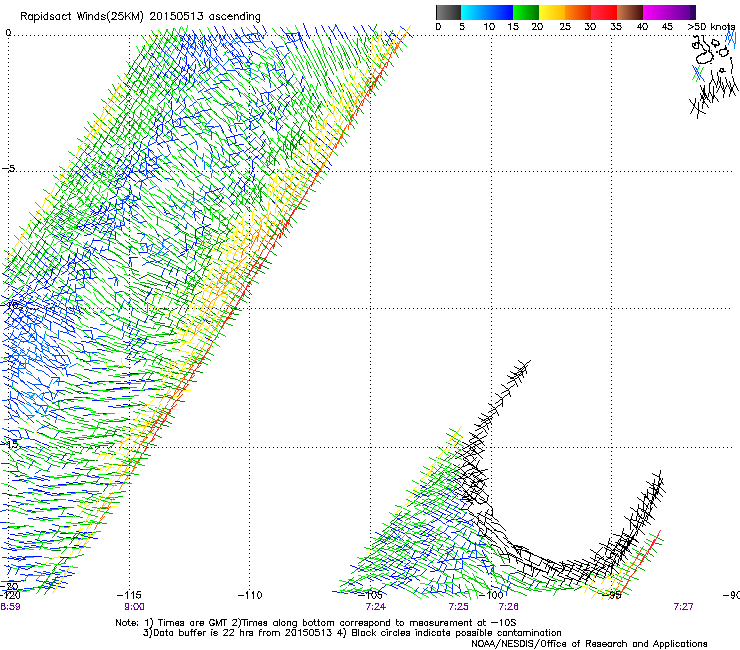Screen dimensions: 740x650
Task: Click the '45' legend scale label
Action: pyautogui.click(x=667, y=27)
